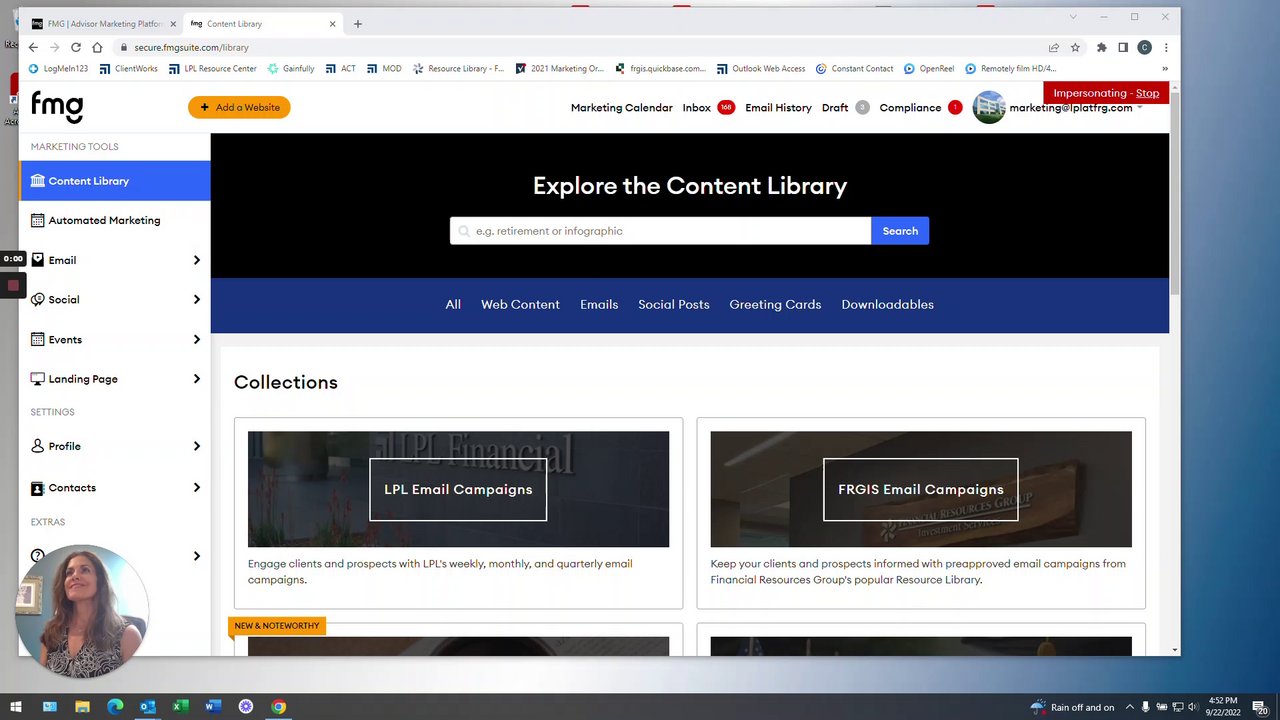Viewport: 1280px width, 720px height.
Task: Open Email History
Action: tap(778, 108)
